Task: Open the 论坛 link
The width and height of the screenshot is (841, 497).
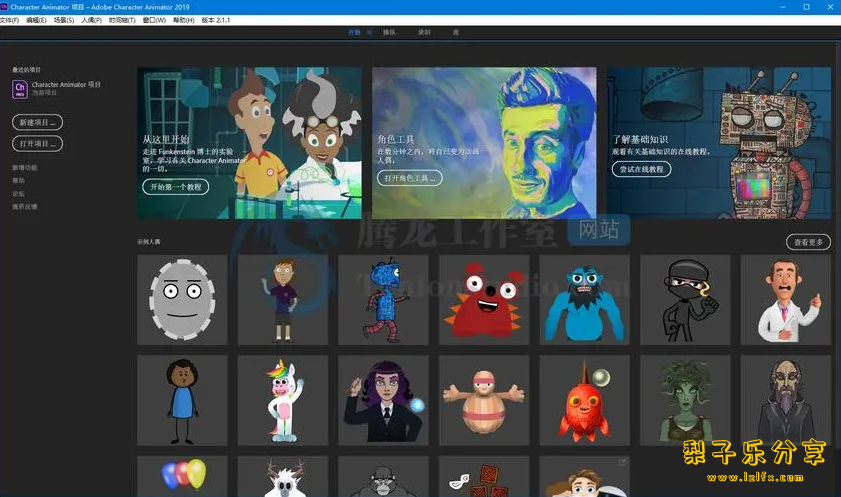Action: (x=18, y=194)
